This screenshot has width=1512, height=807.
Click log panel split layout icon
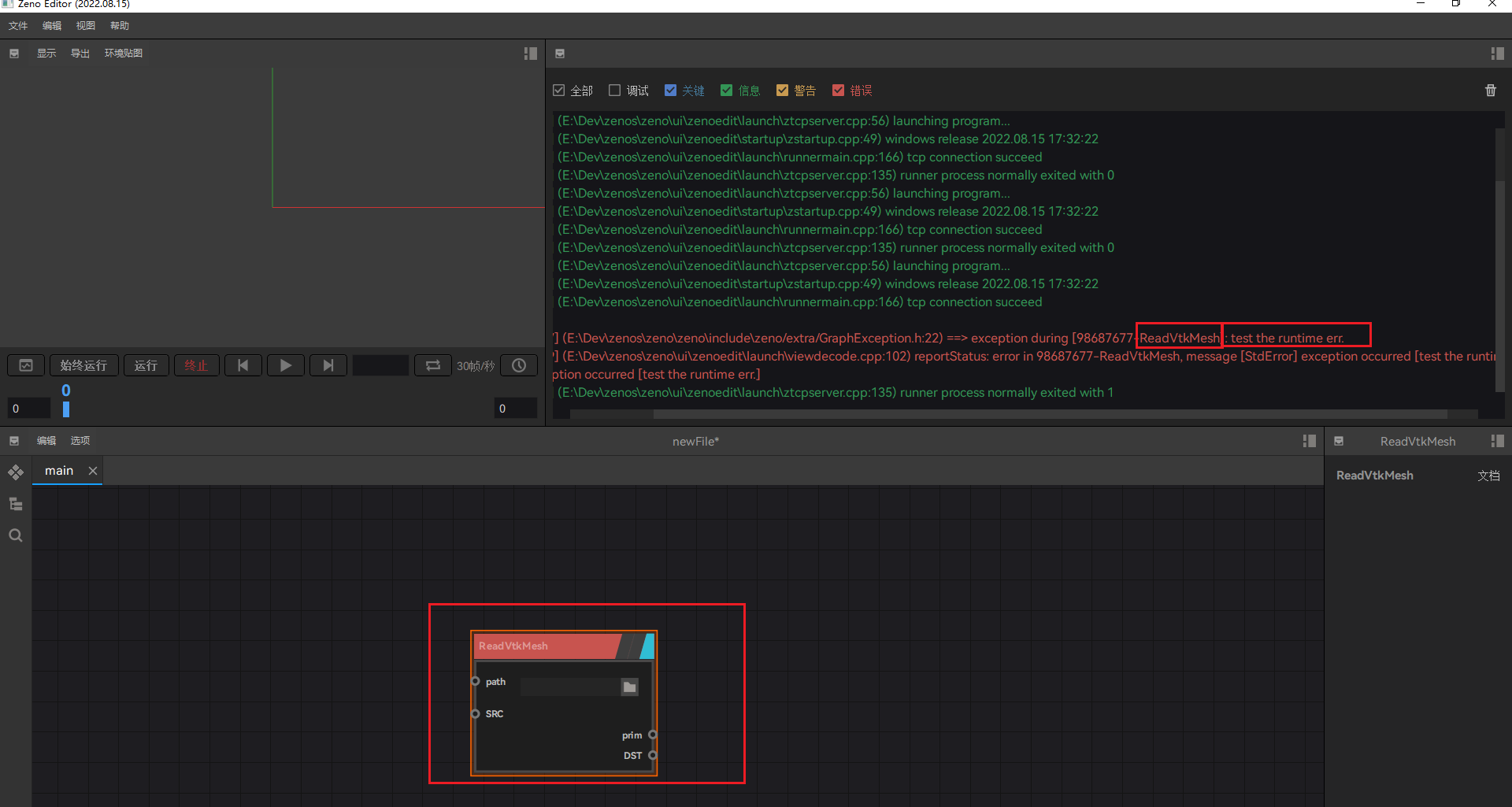point(1498,54)
